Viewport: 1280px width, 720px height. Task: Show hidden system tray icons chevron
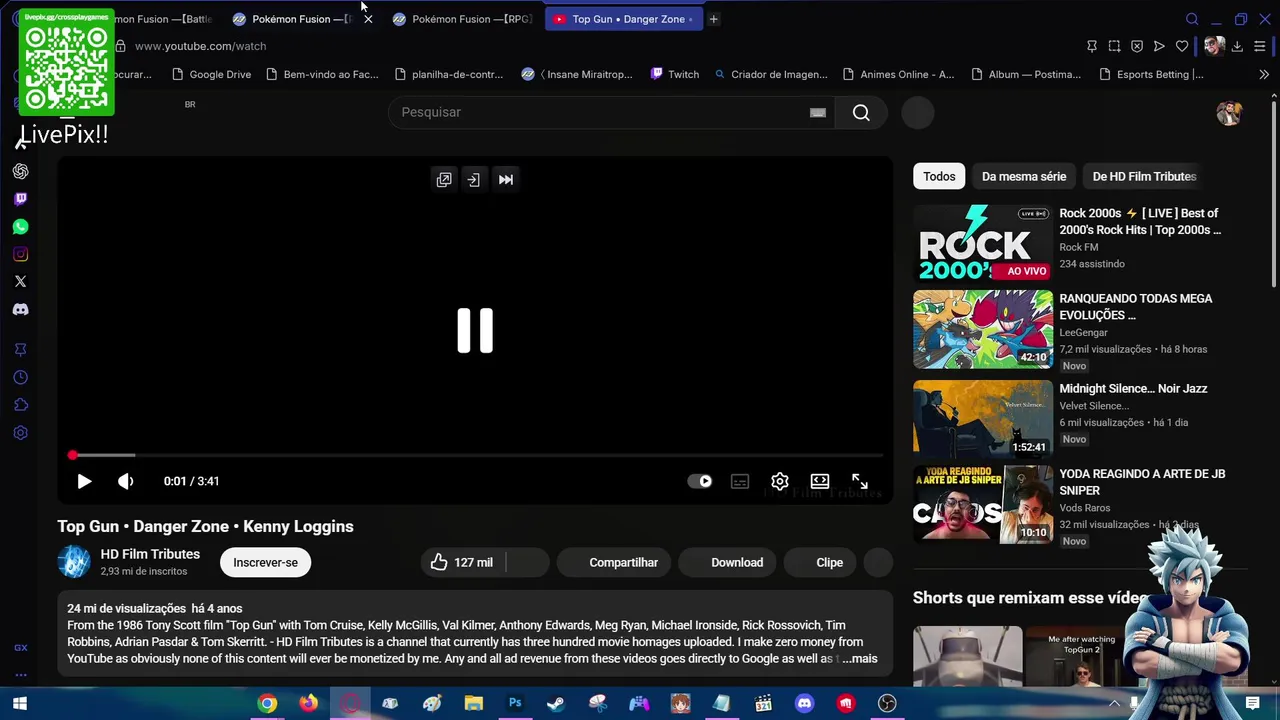[x=1114, y=704]
